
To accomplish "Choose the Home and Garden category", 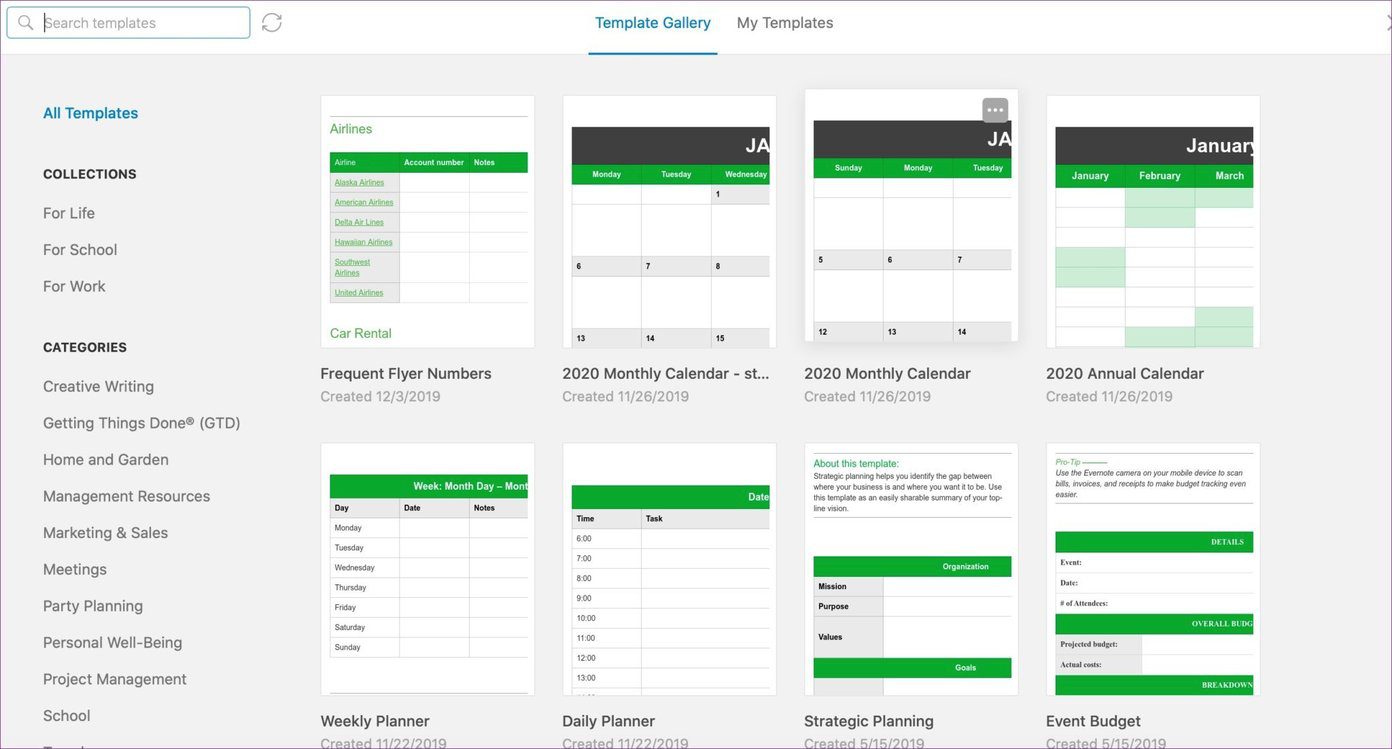I will (106, 460).
